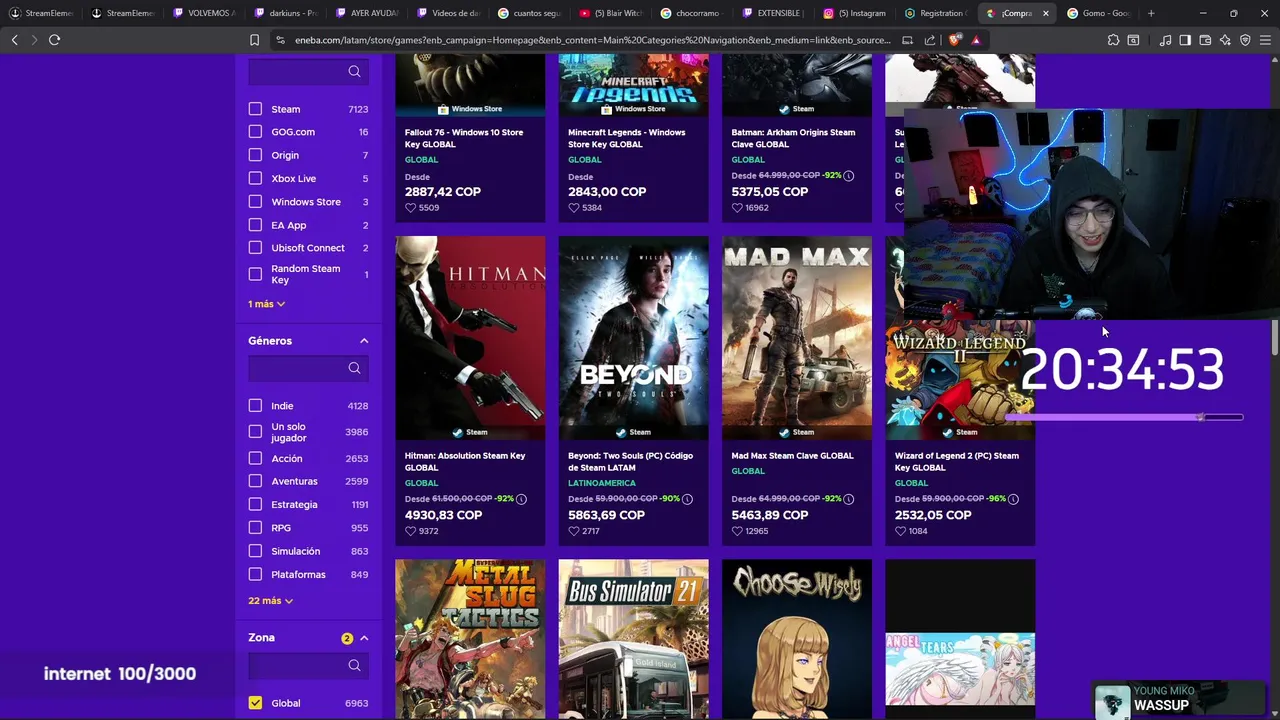Collapse the Zona filter section chevron

coord(364,638)
